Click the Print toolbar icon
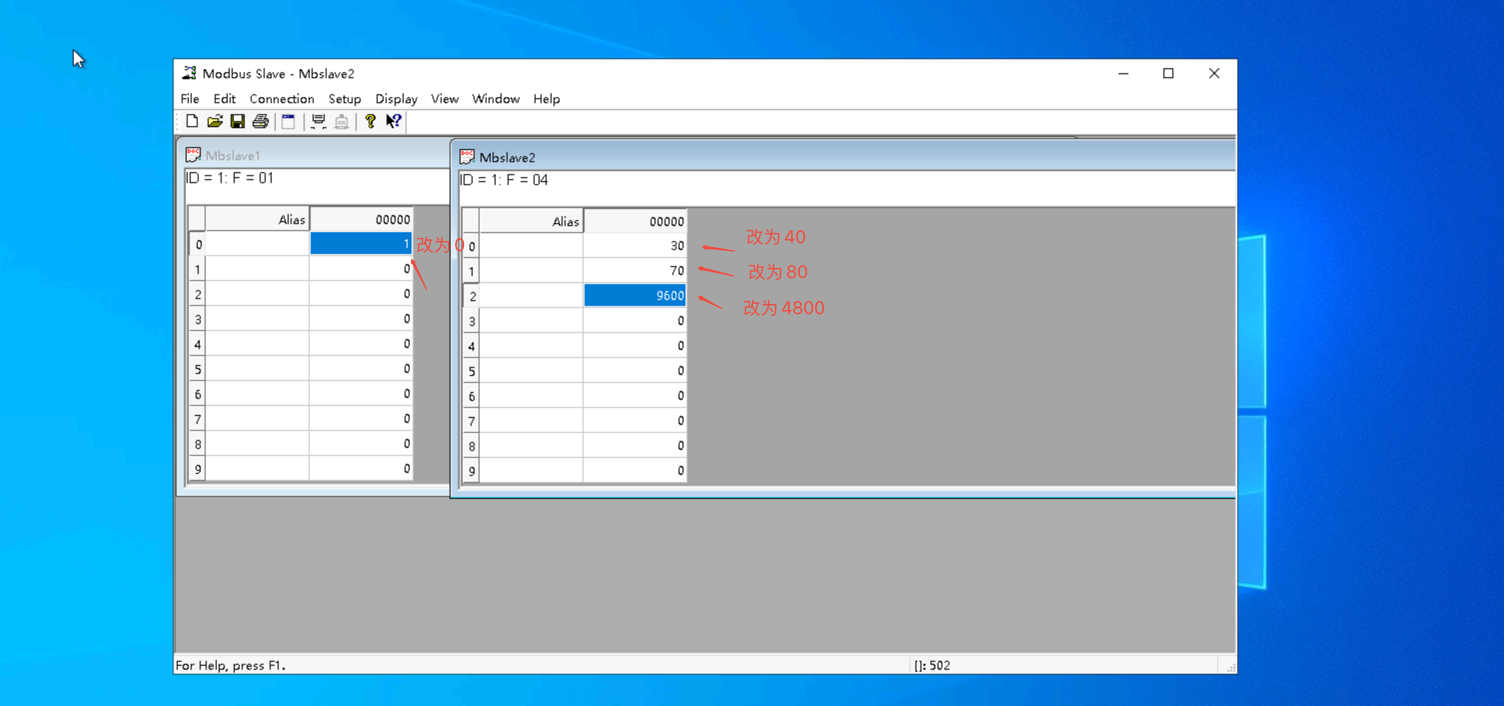 pyautogui.click(x=261, y=121)
